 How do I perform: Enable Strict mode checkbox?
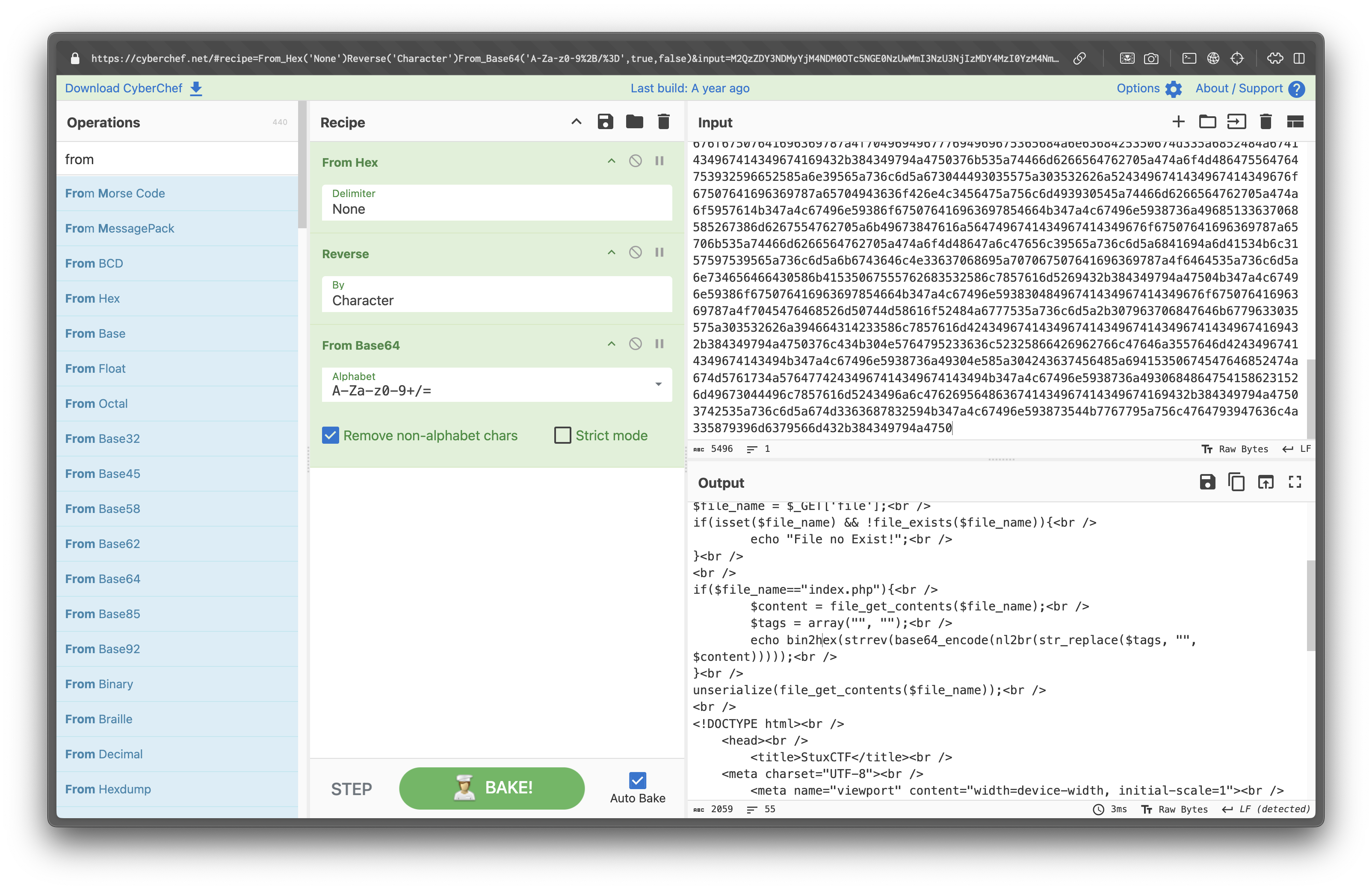[x=563, y=436]
